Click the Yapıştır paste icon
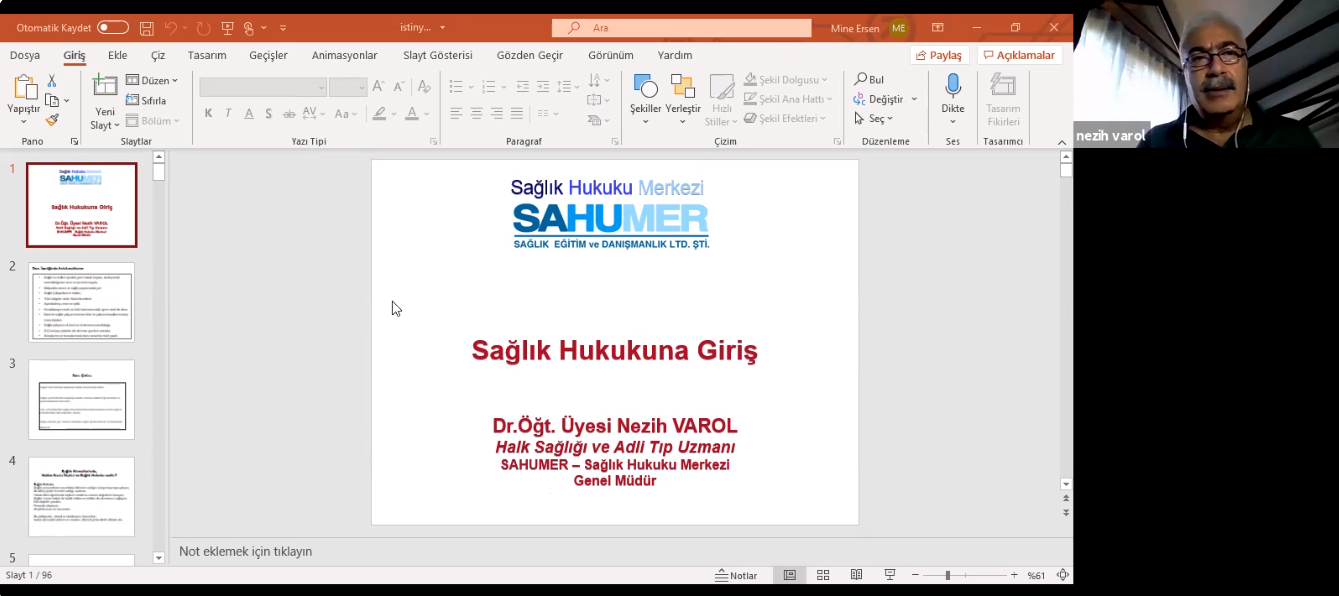 click(24, 89)
